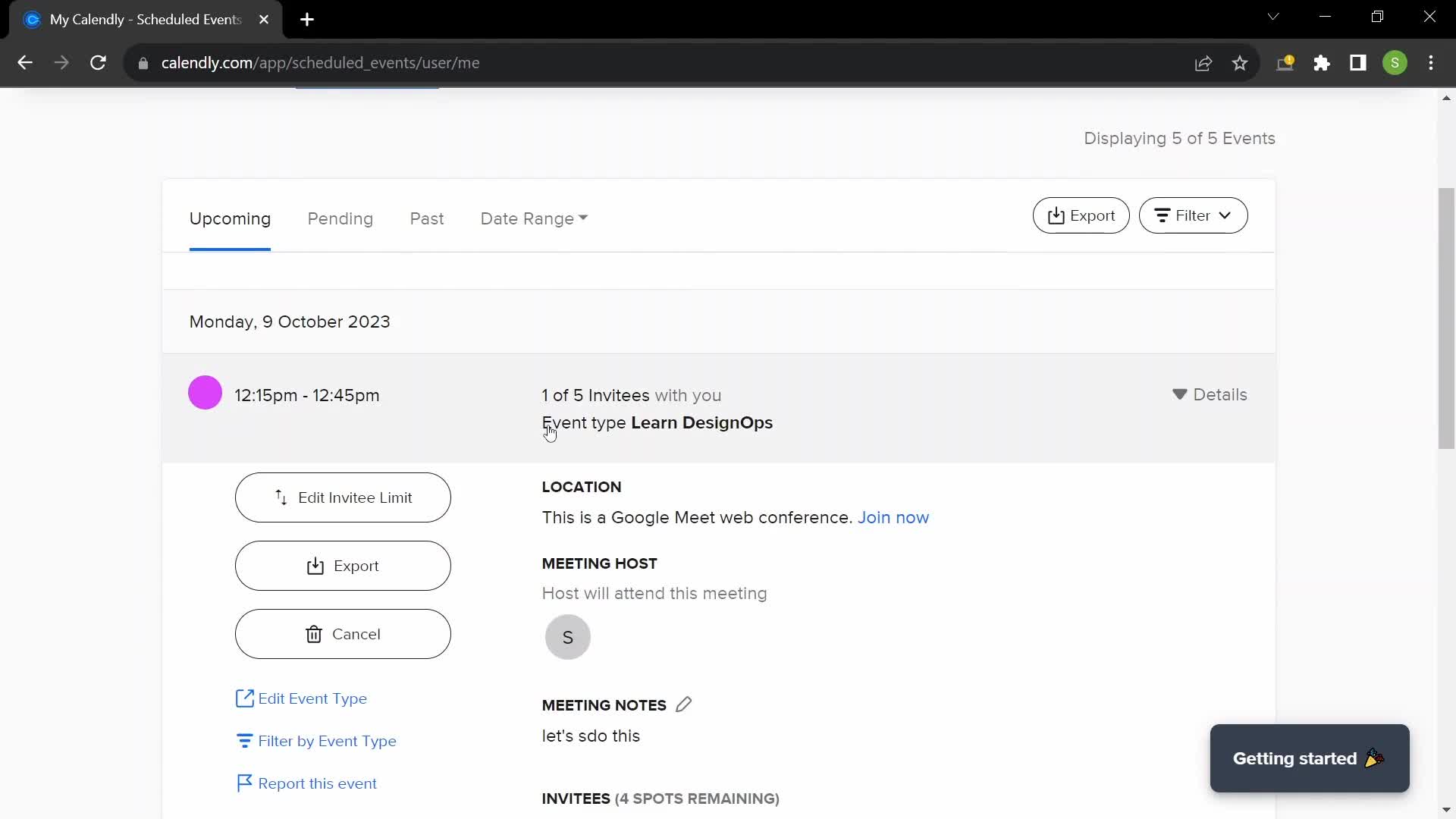Open the Extensions puzzle menu
This screenshot has width=1456, height=819.
[1322, 63]
